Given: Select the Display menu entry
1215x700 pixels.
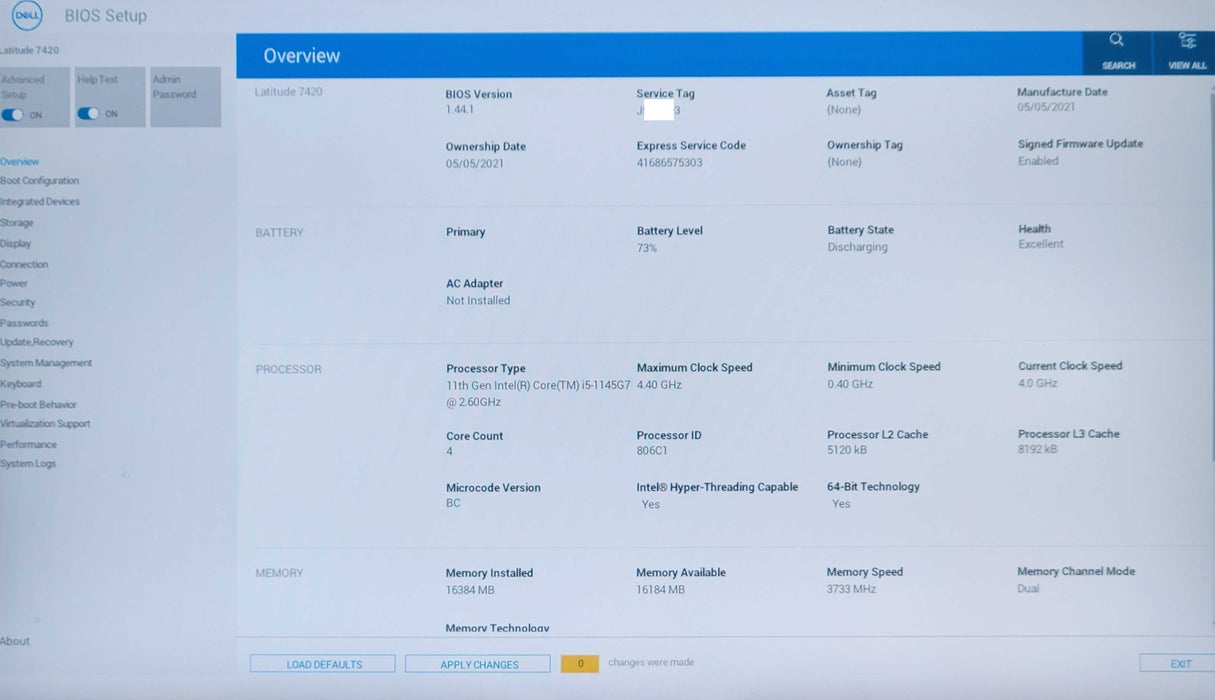Looking at the screenshot, I should (16, 244).
